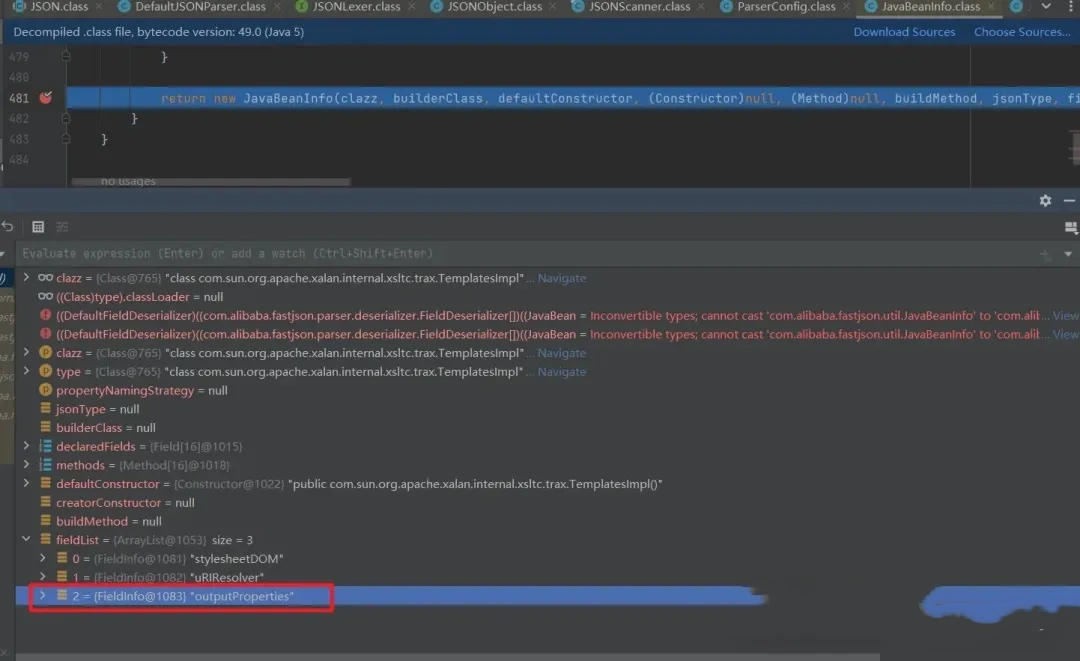Switch to the JSONLexer.class tab
Viewport: 1080px width, 661px height.
356,6
